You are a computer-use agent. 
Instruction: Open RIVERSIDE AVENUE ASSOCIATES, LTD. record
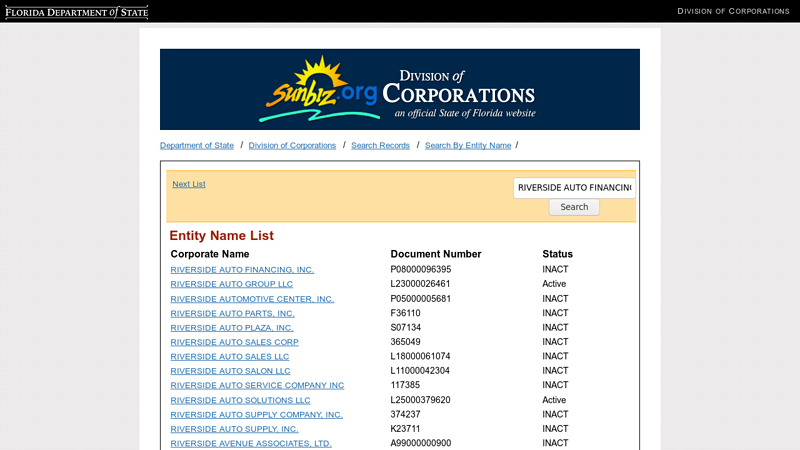coord(251,443)
